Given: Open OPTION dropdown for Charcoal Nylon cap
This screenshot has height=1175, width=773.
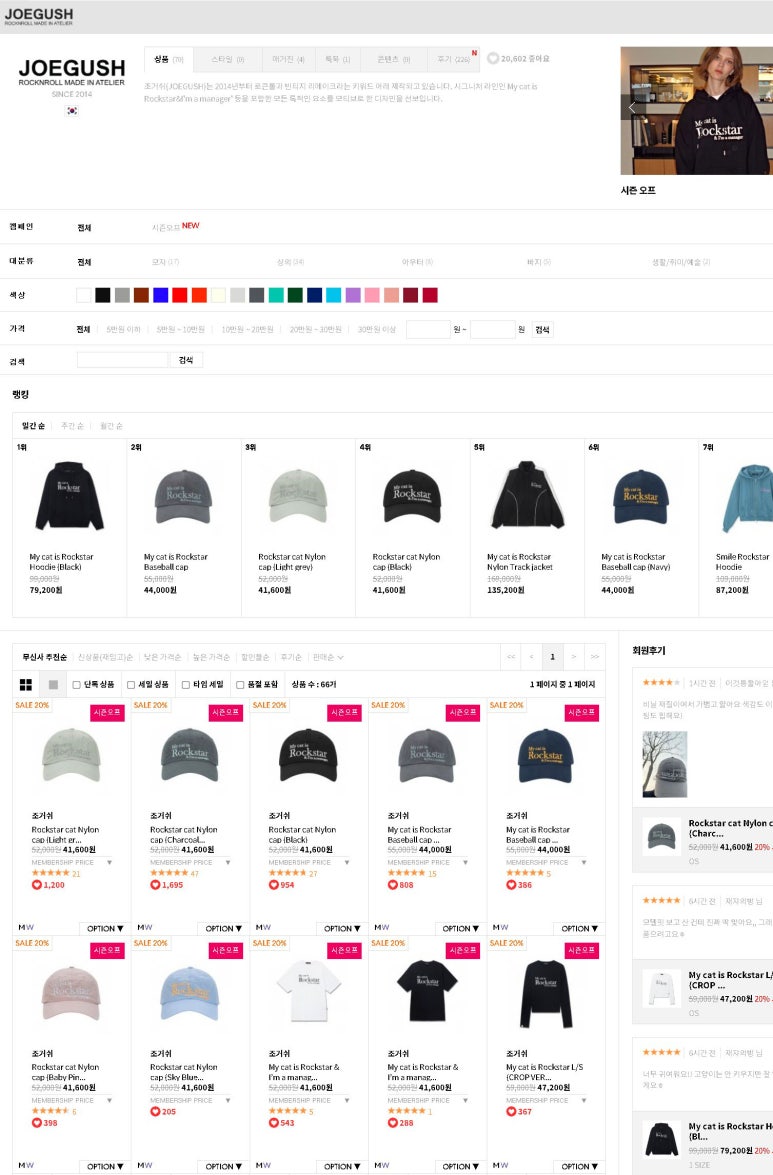Looking at the screenshot, I should click(x=223, y=928).
